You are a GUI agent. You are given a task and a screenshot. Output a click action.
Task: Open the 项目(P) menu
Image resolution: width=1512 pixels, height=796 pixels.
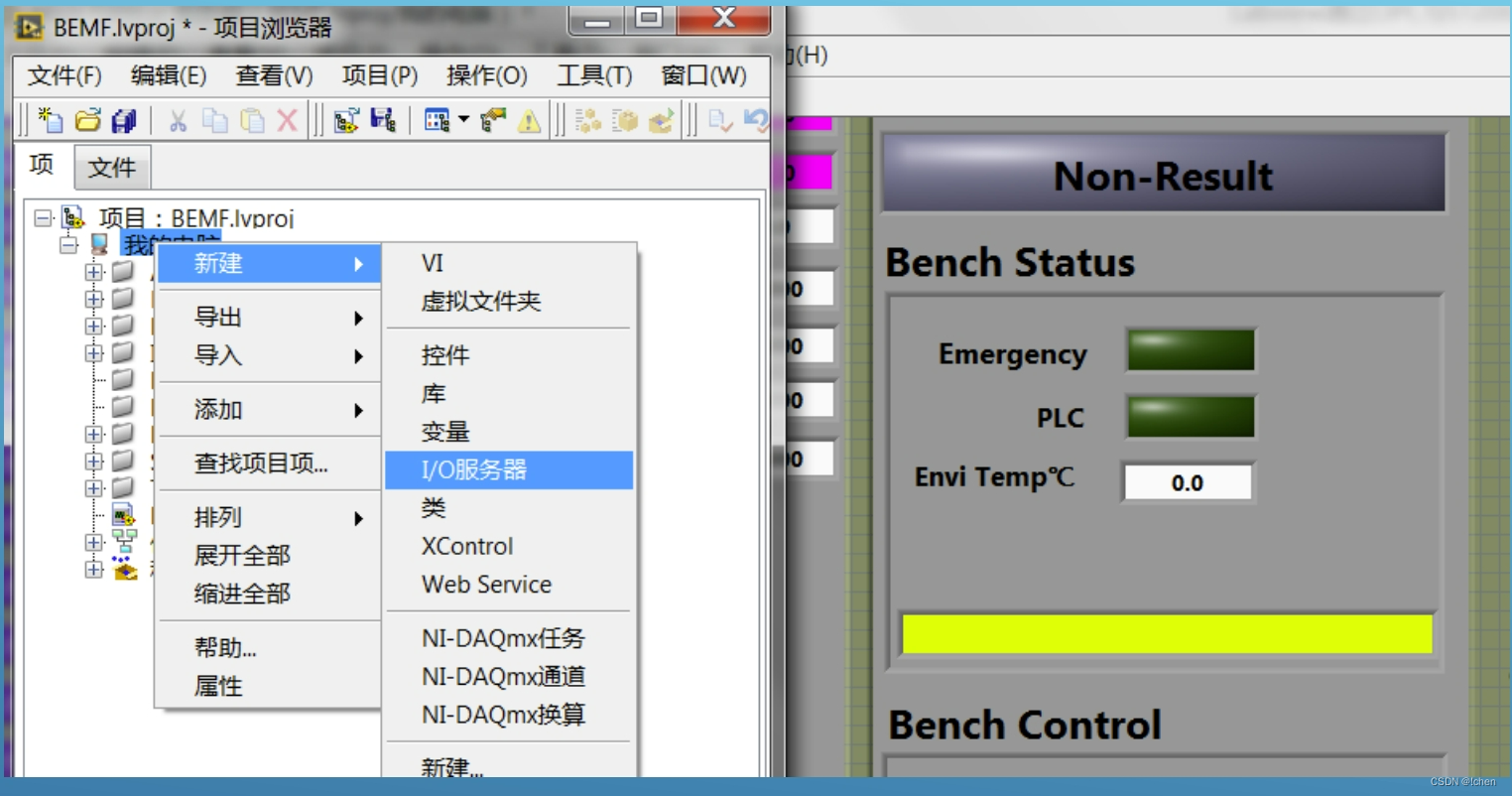379,75
